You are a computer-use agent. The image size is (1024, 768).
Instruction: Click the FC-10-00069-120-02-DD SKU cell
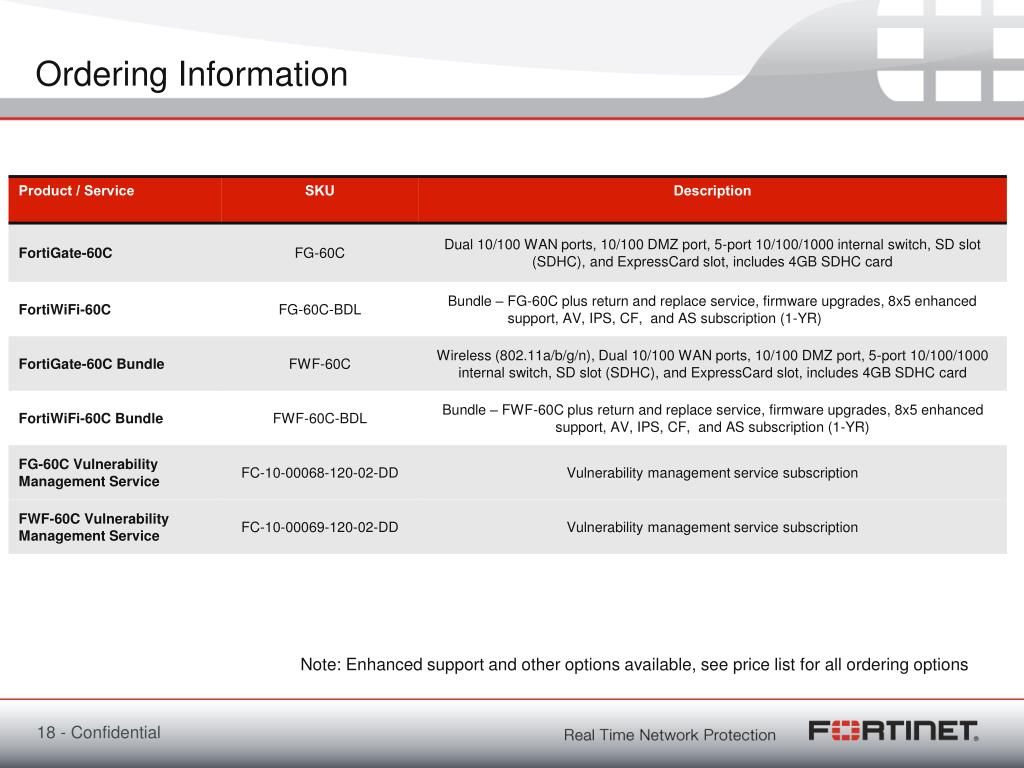(319, 527)
